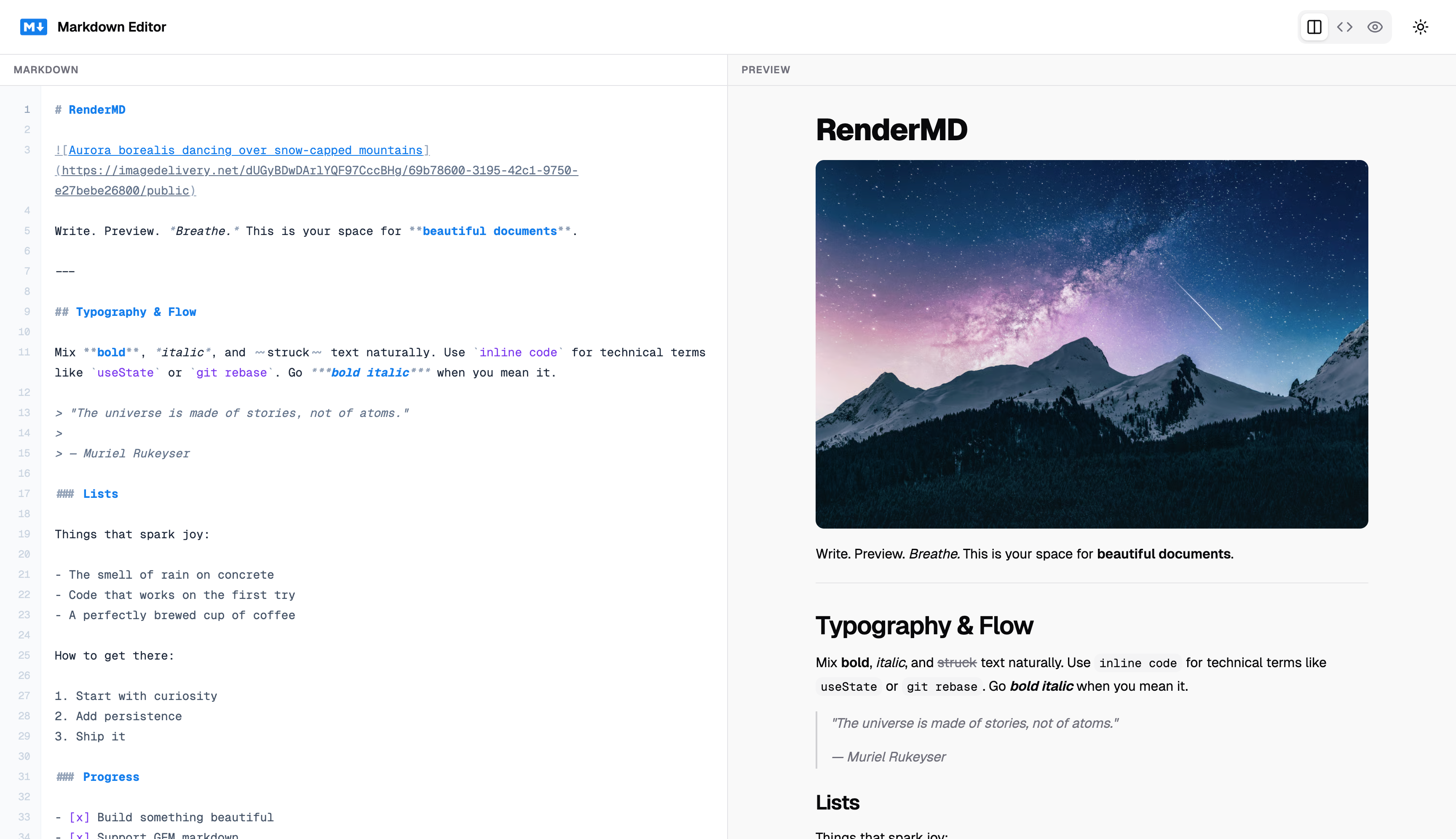This screenshot has width=1456, height=839.
Task: Switch to code-only editor view
Action: point(1345,27)
